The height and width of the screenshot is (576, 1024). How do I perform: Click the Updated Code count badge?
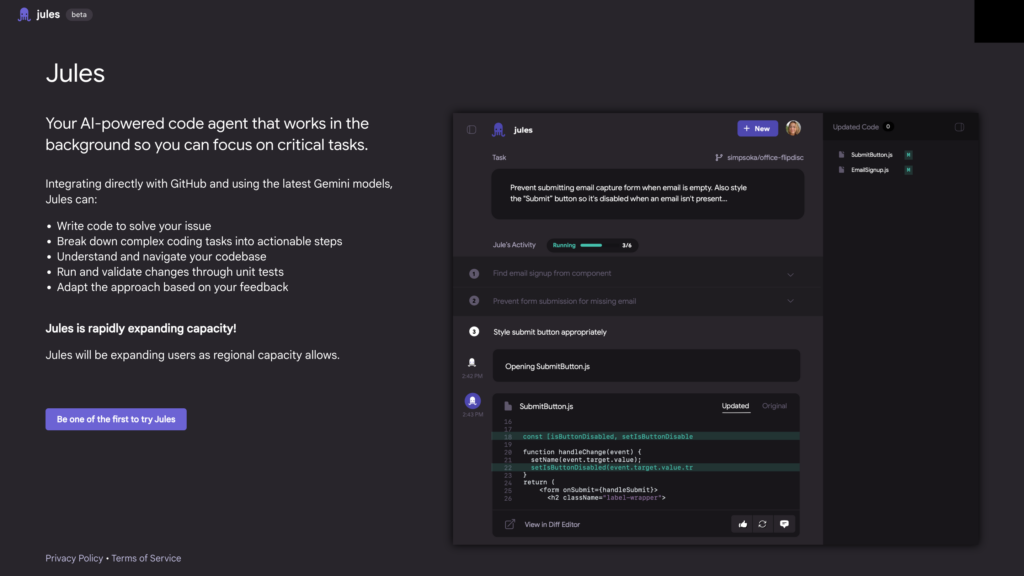888,127
